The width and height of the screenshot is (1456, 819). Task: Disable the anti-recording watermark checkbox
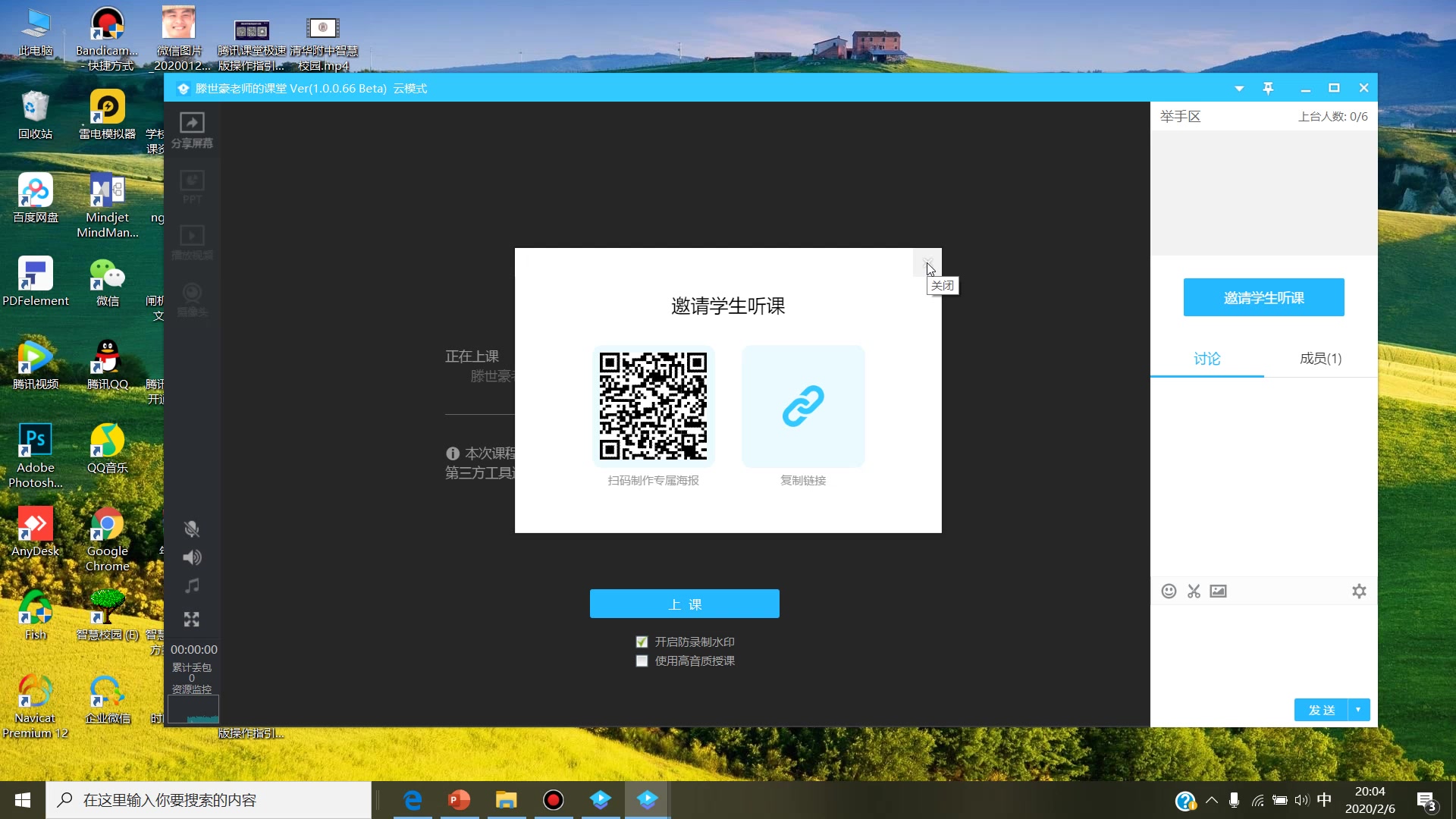coord(642,642)
